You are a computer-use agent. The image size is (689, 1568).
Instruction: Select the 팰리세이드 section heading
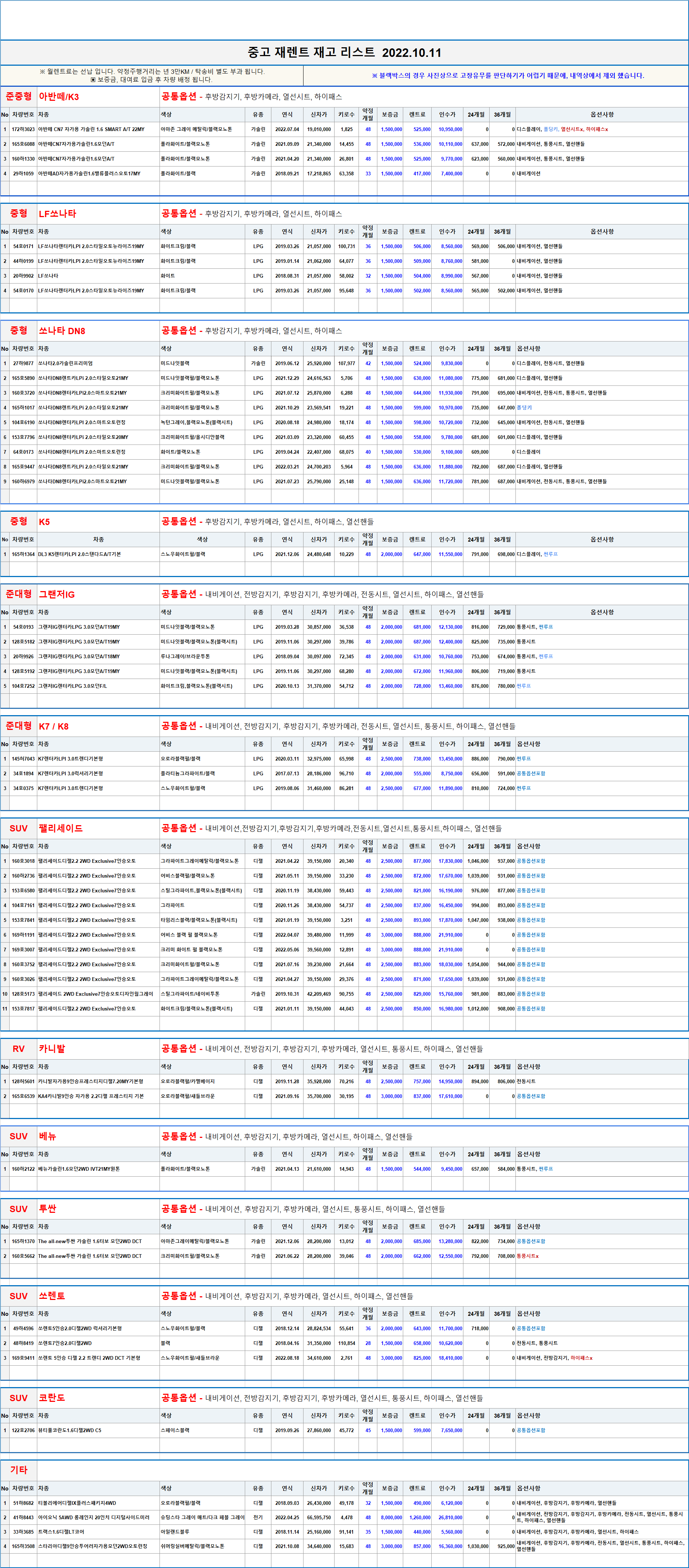[61, 828]
